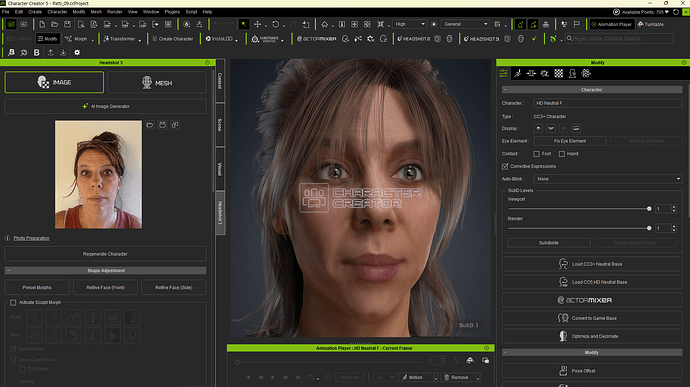Undo the last action
This screenshot has width=690, height=387.
click(217, 24)
